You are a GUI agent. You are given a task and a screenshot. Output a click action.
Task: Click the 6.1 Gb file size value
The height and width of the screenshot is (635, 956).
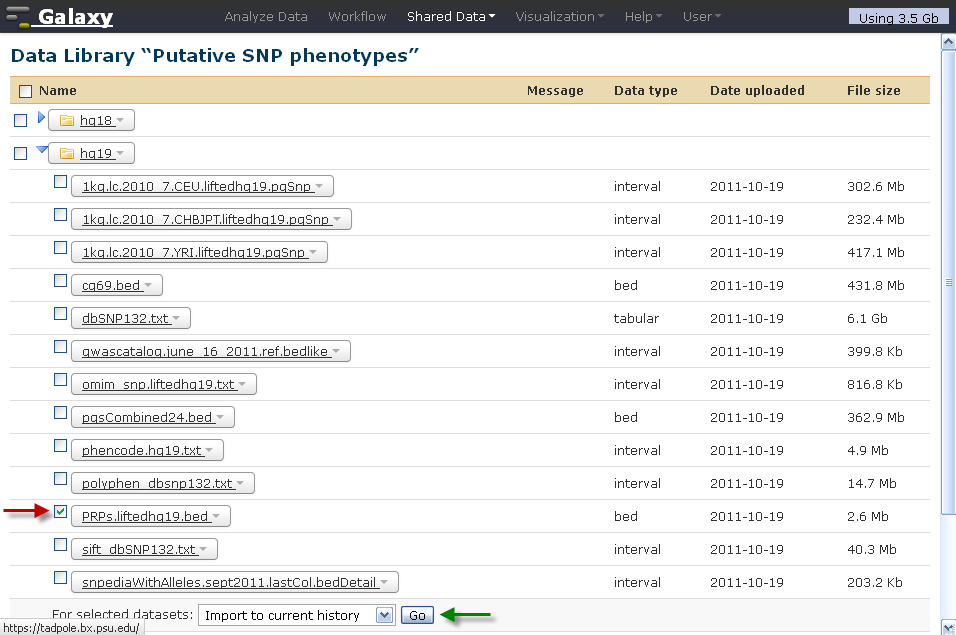(x=867, y=318)
